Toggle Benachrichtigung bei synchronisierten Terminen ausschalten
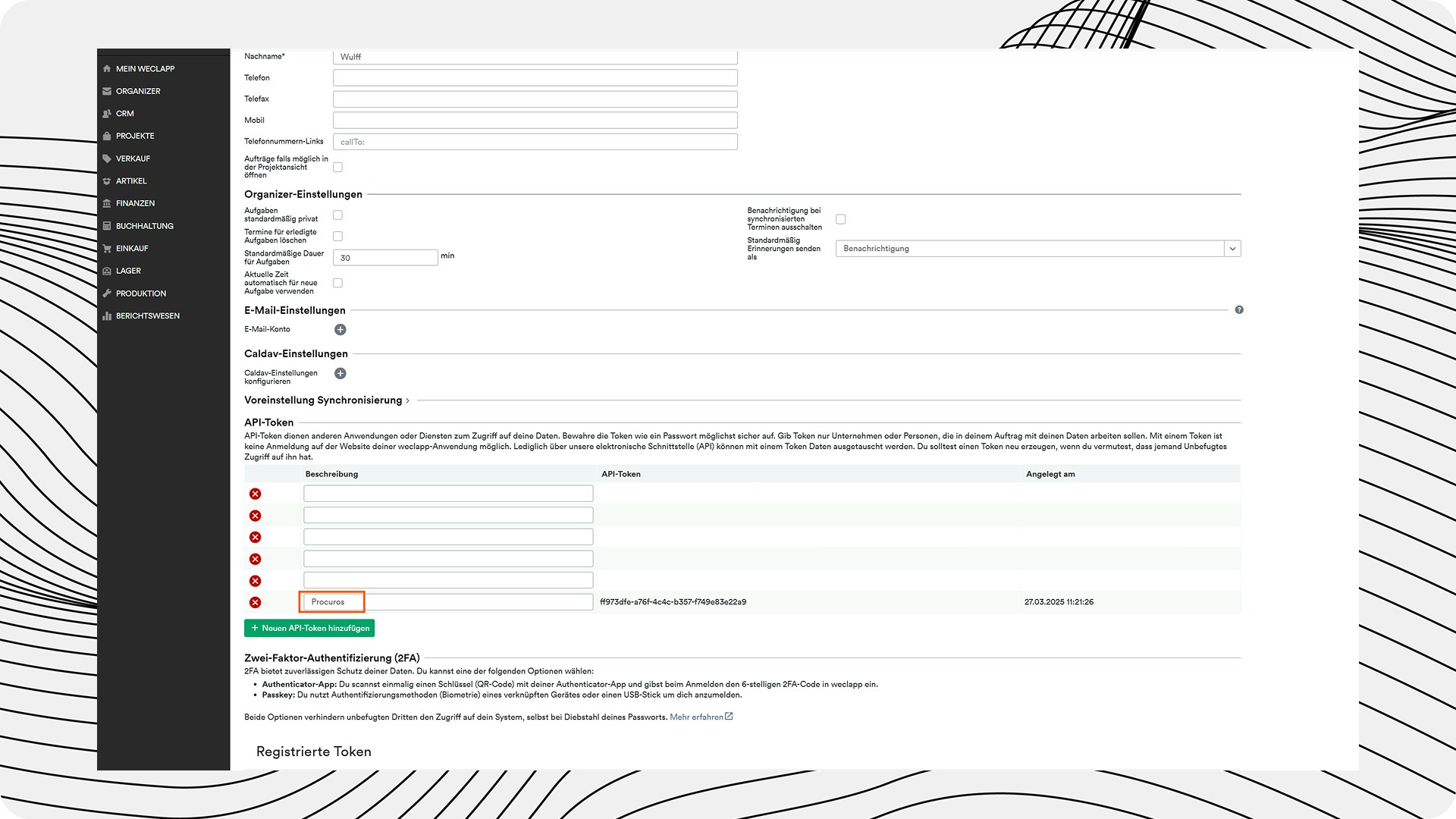The height and width of the screenshot is (819, 1456). (840, 219)
